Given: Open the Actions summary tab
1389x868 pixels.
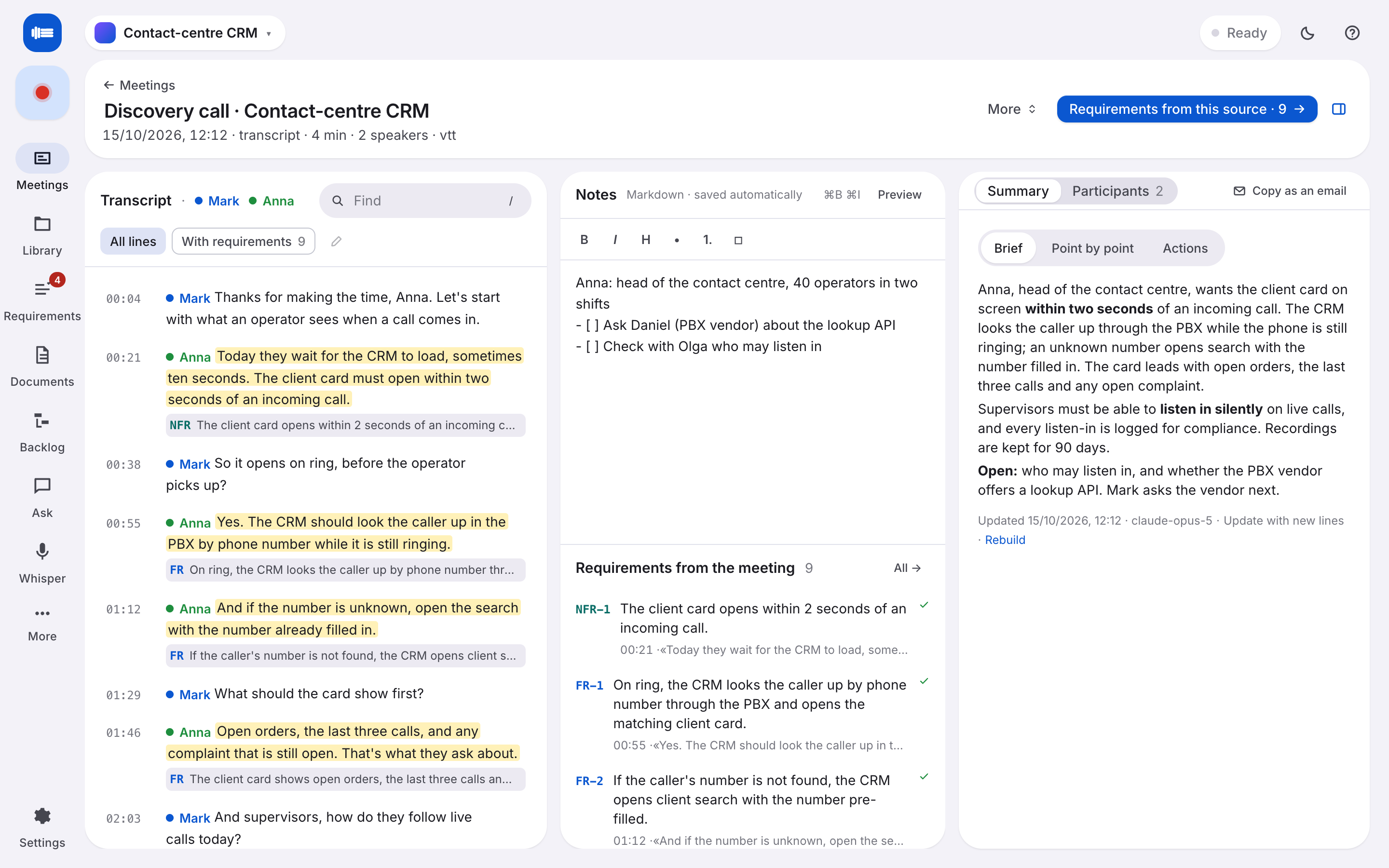Looking at the screenshot, I should click(x=1185, y=248).
